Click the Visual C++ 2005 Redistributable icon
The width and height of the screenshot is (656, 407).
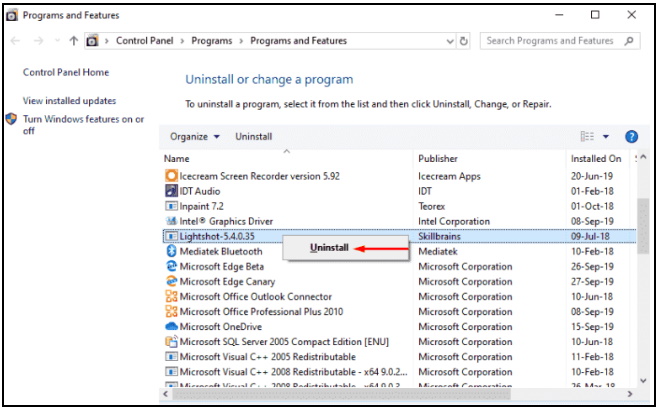coord(171,356)
